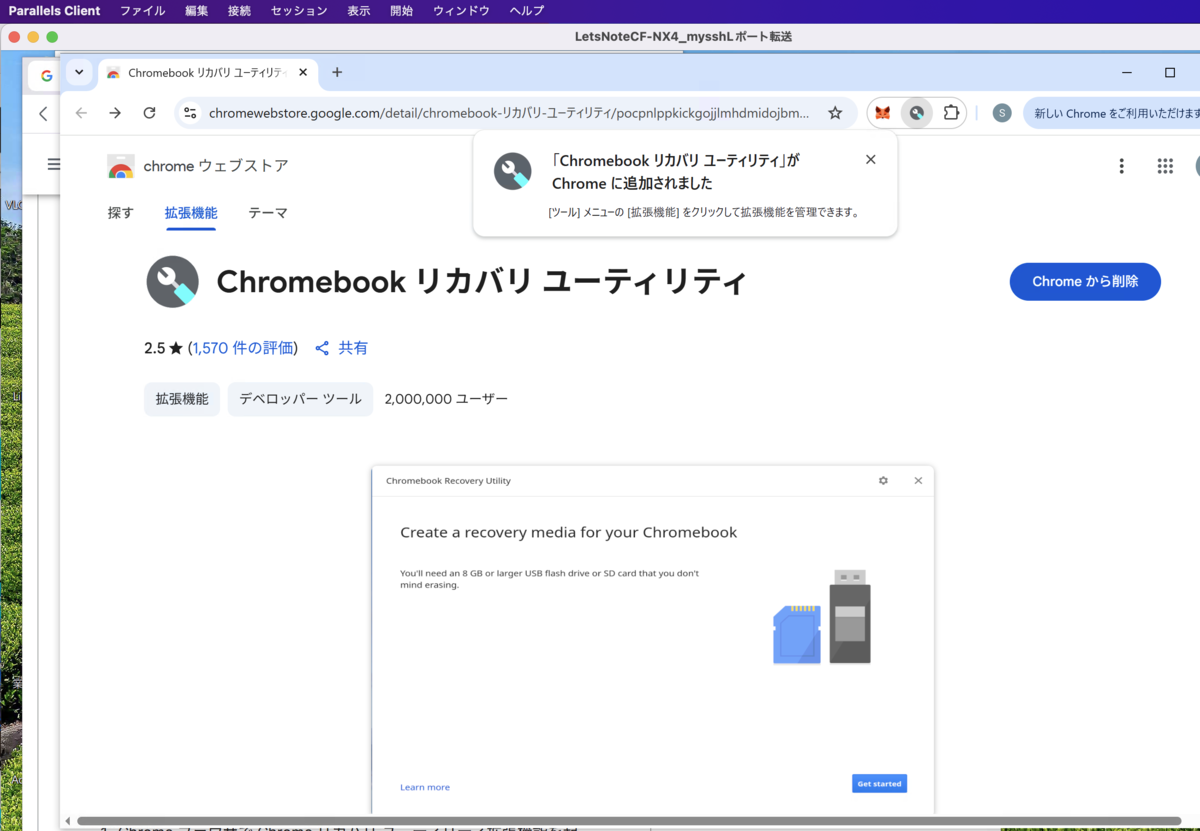Image resolution: width=1200 pixels, height=831 pixels.
Task: Click the X in recovery utility preview
Action: click(918, 481)
